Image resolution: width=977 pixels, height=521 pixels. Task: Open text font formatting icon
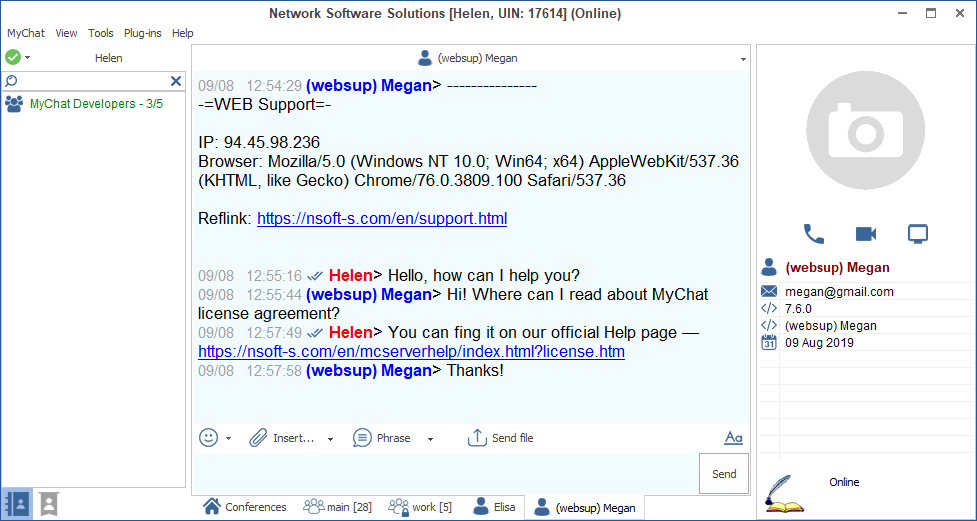click(733, 438)
